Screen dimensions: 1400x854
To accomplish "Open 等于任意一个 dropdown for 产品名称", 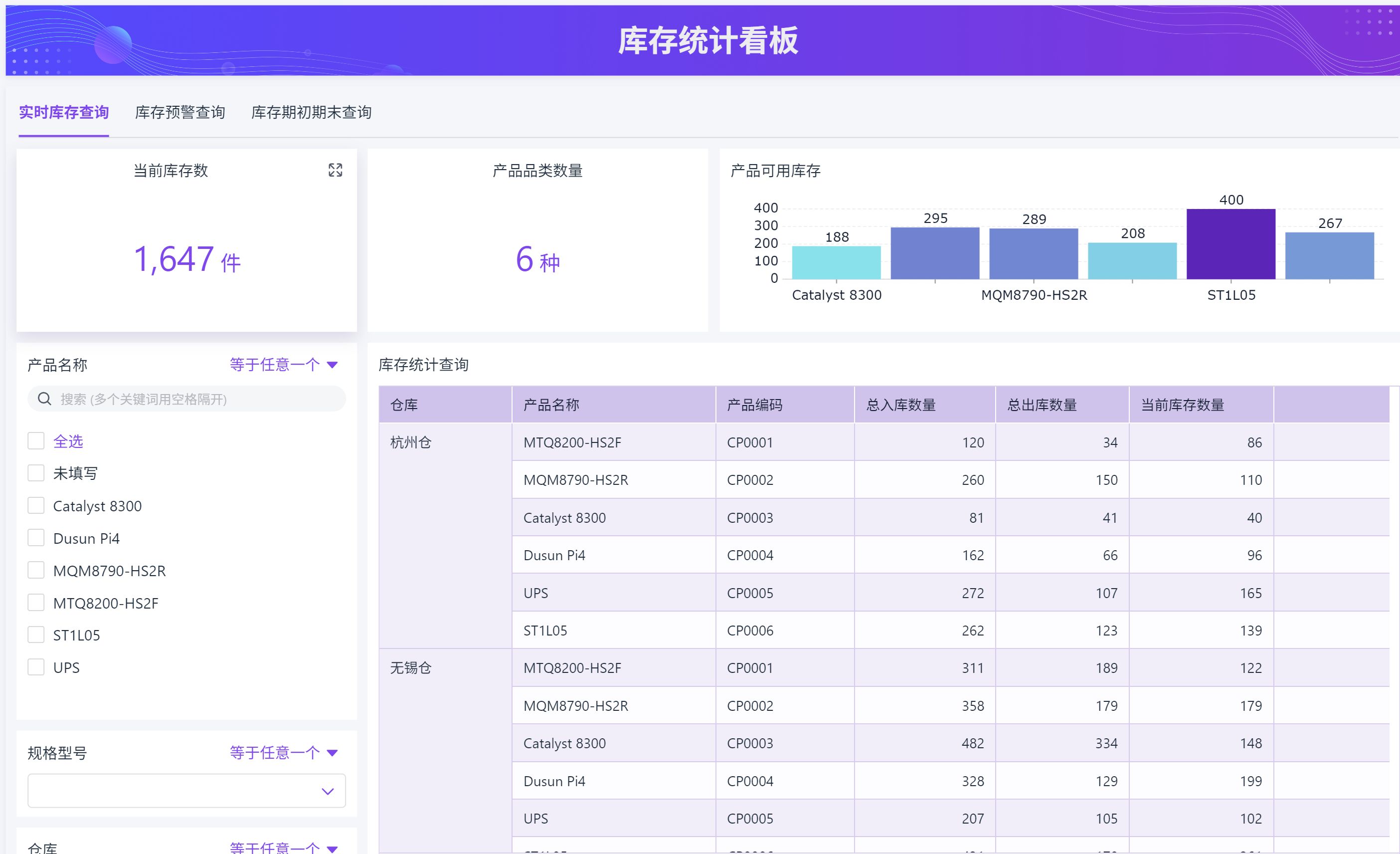I will 274,365.
